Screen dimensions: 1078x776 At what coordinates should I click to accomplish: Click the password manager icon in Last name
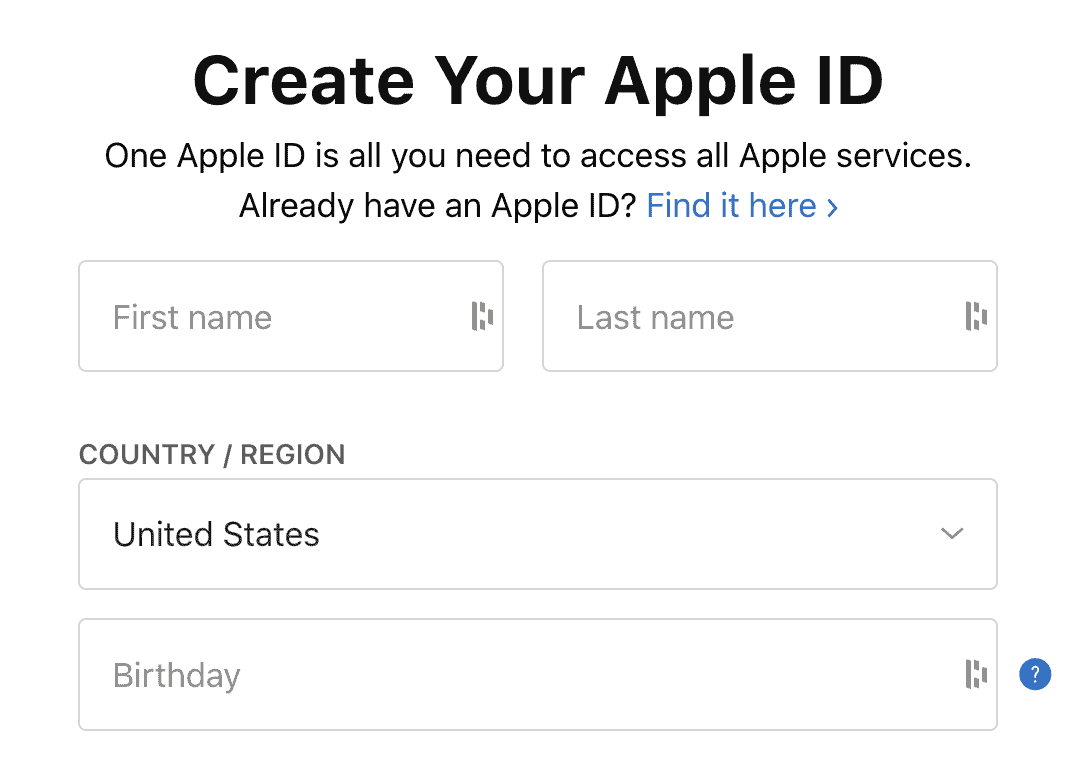click(x=976, y=317)
